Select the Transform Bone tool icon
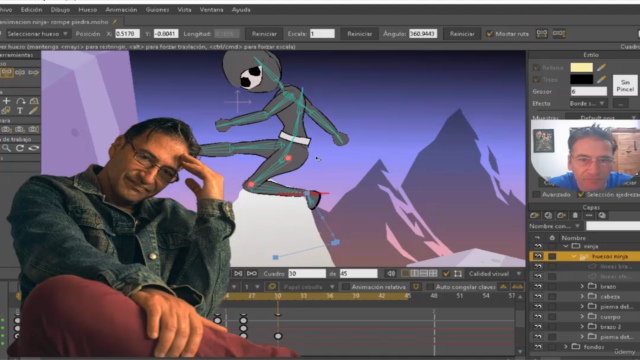The image size is (640, 360). pos(20,73)
